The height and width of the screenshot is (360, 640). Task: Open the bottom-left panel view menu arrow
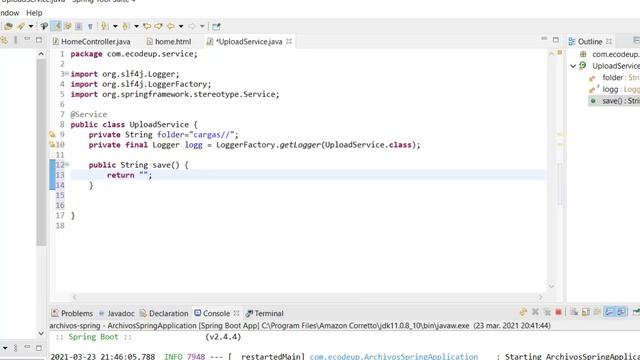(x=5, y=348)
